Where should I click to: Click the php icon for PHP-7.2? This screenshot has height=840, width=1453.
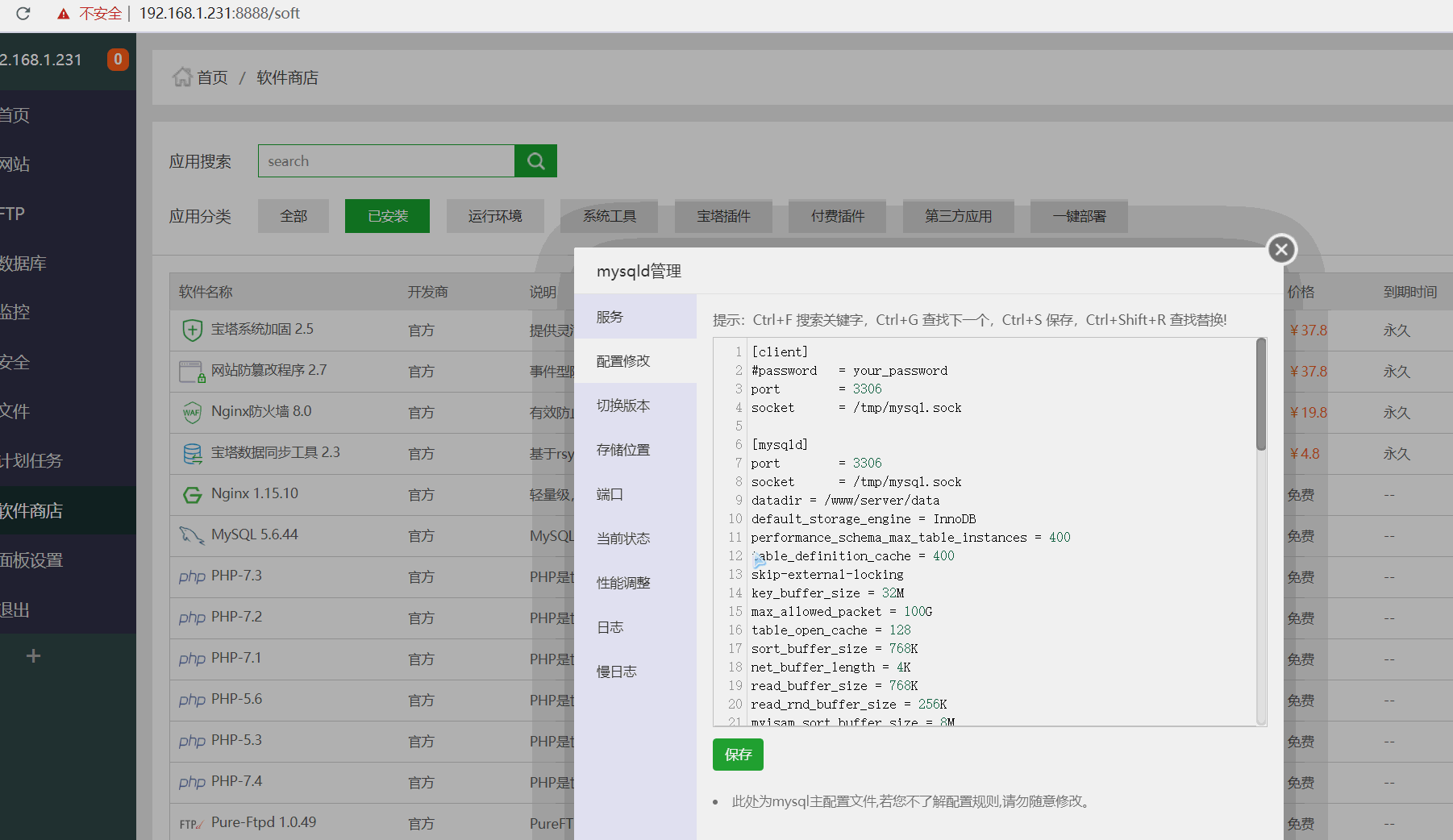click(192, 618)
